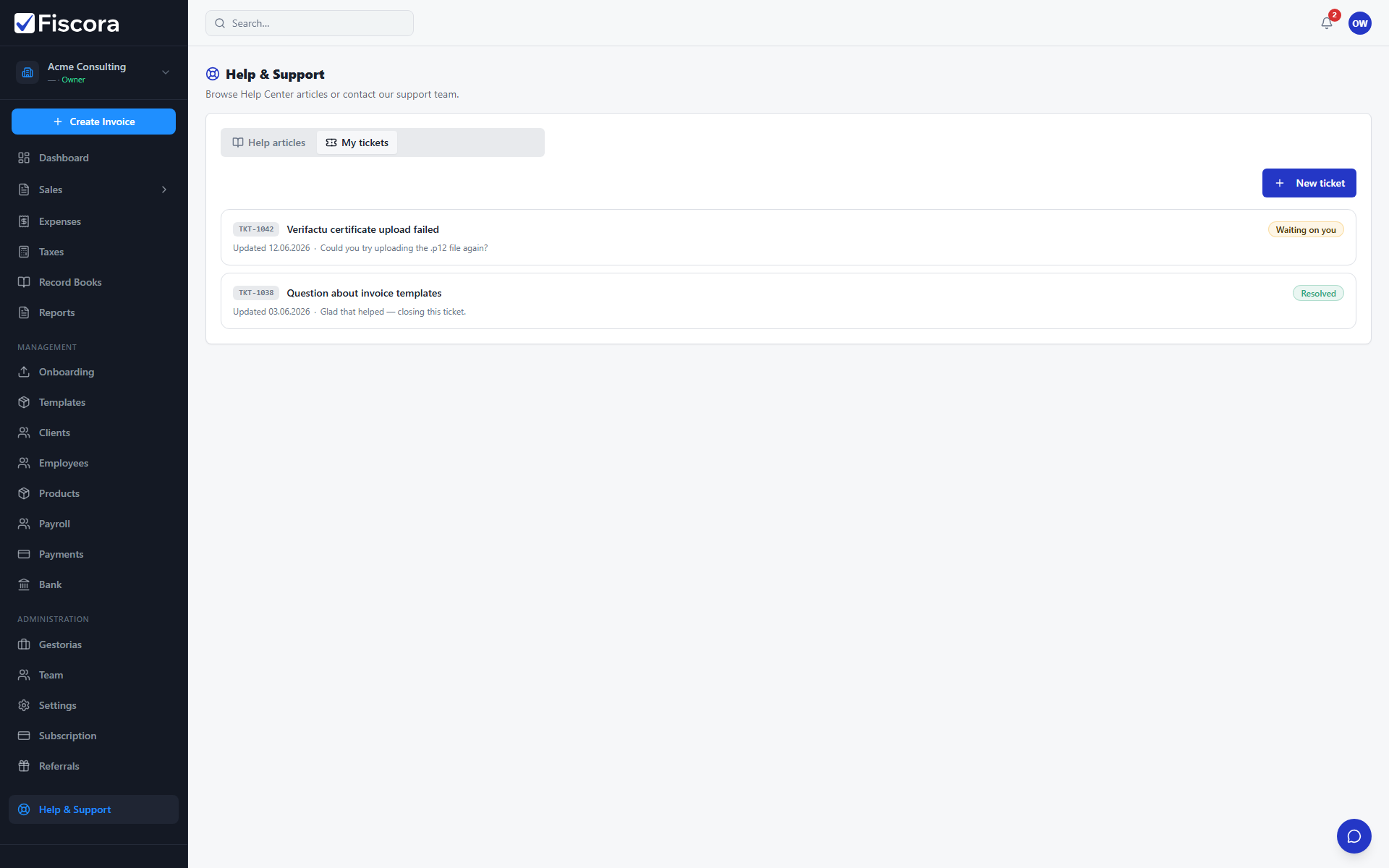1389x868 pixels.
Task: Go to Dashboard in sidebar
Action: pyautogui.click(x=93, y=158)
